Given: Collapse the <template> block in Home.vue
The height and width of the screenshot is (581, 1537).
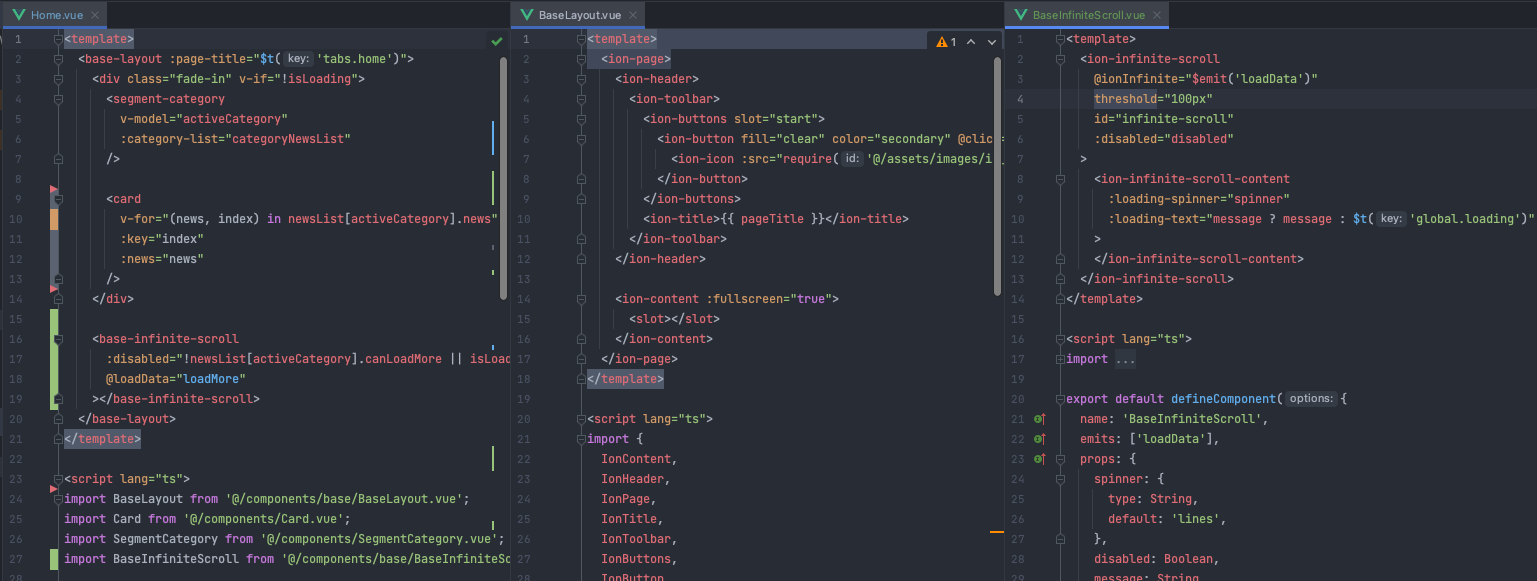Looking at the screenshot, I should [x=58, y=39].
